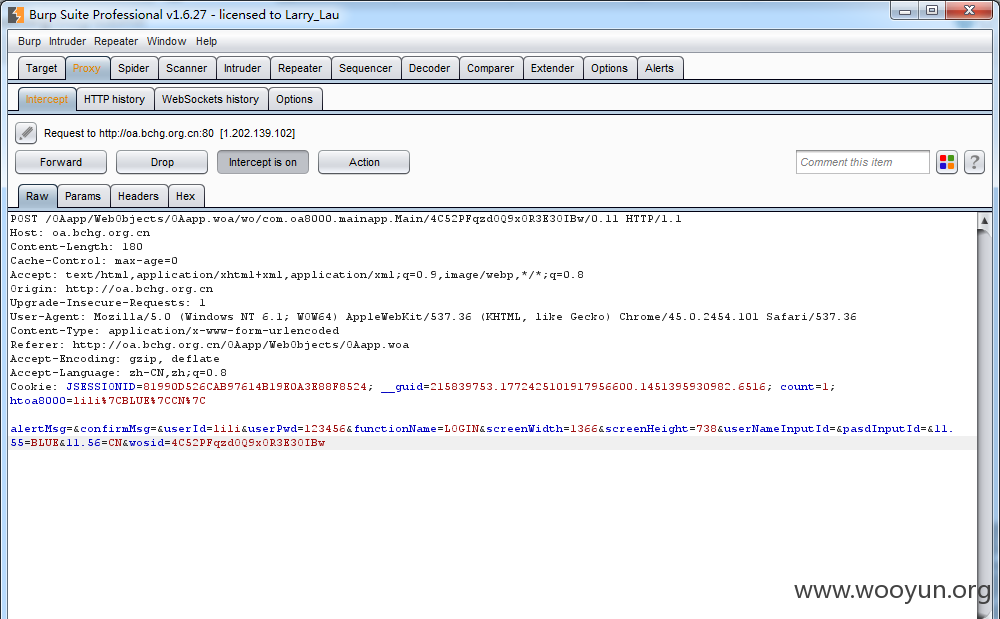Image resolution: width=1000 pixels, height=619 pixels.
Task: Open the top-level Options tab
Action: point(609,68)
